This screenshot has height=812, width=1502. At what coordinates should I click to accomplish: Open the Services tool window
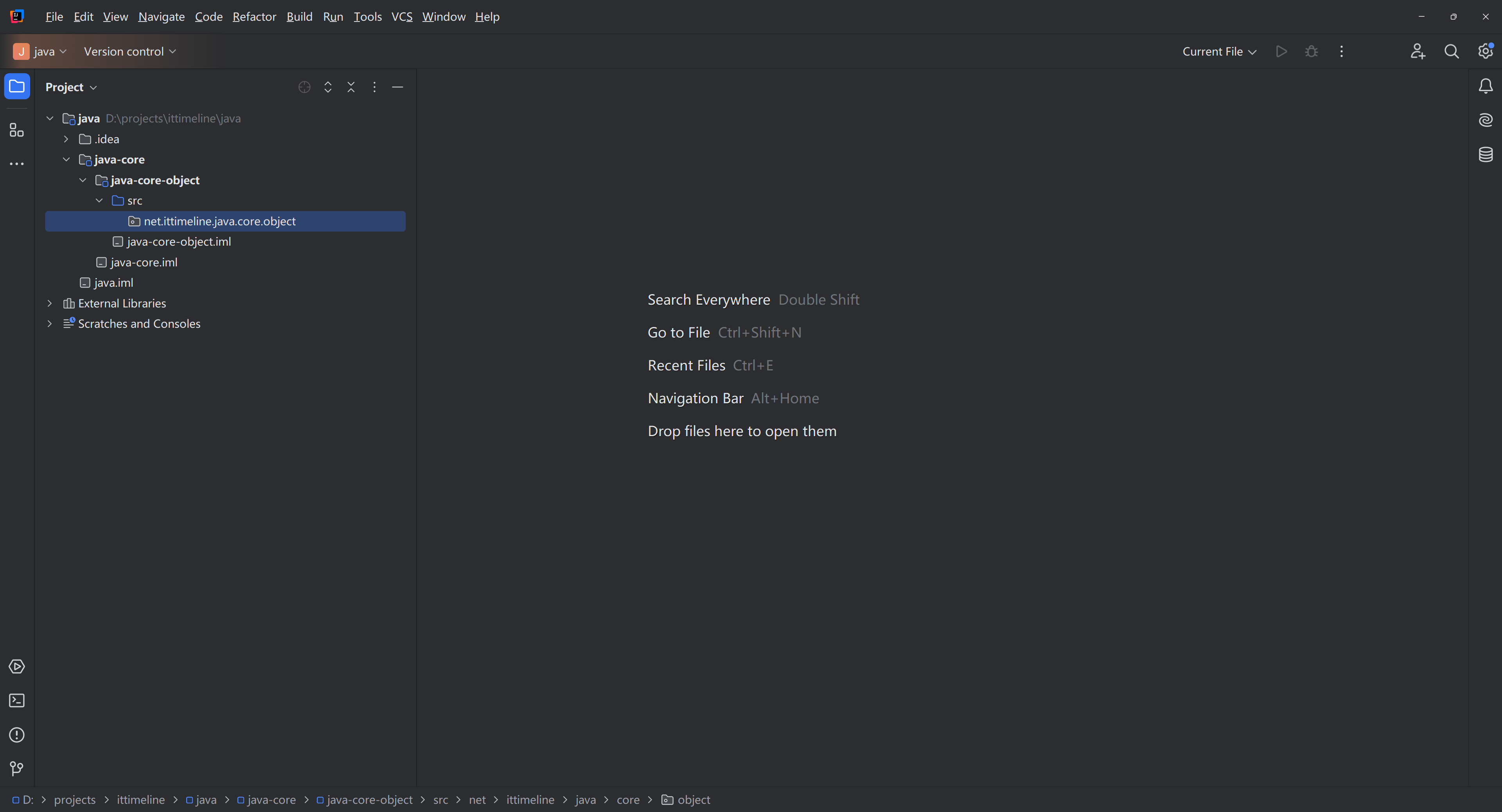click(17, 666)
